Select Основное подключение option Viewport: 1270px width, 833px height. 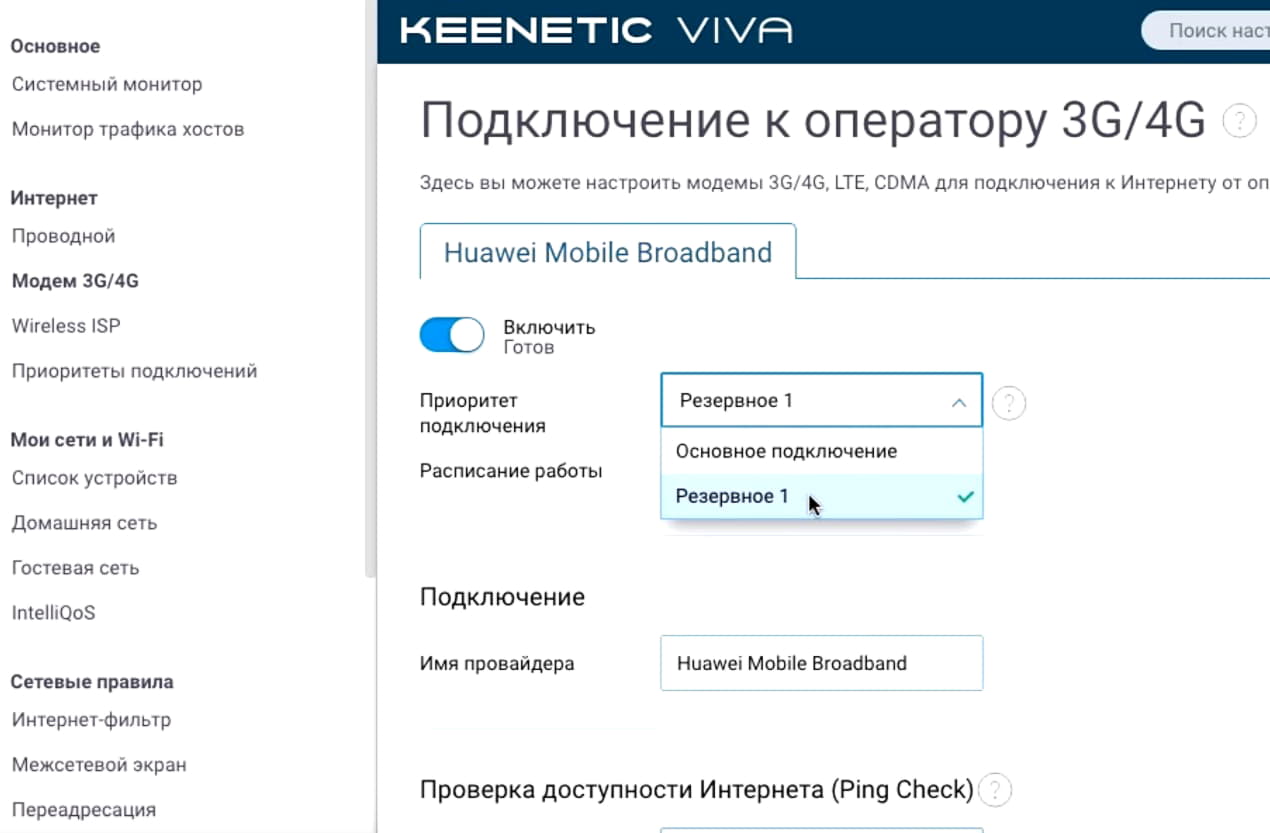786,451
